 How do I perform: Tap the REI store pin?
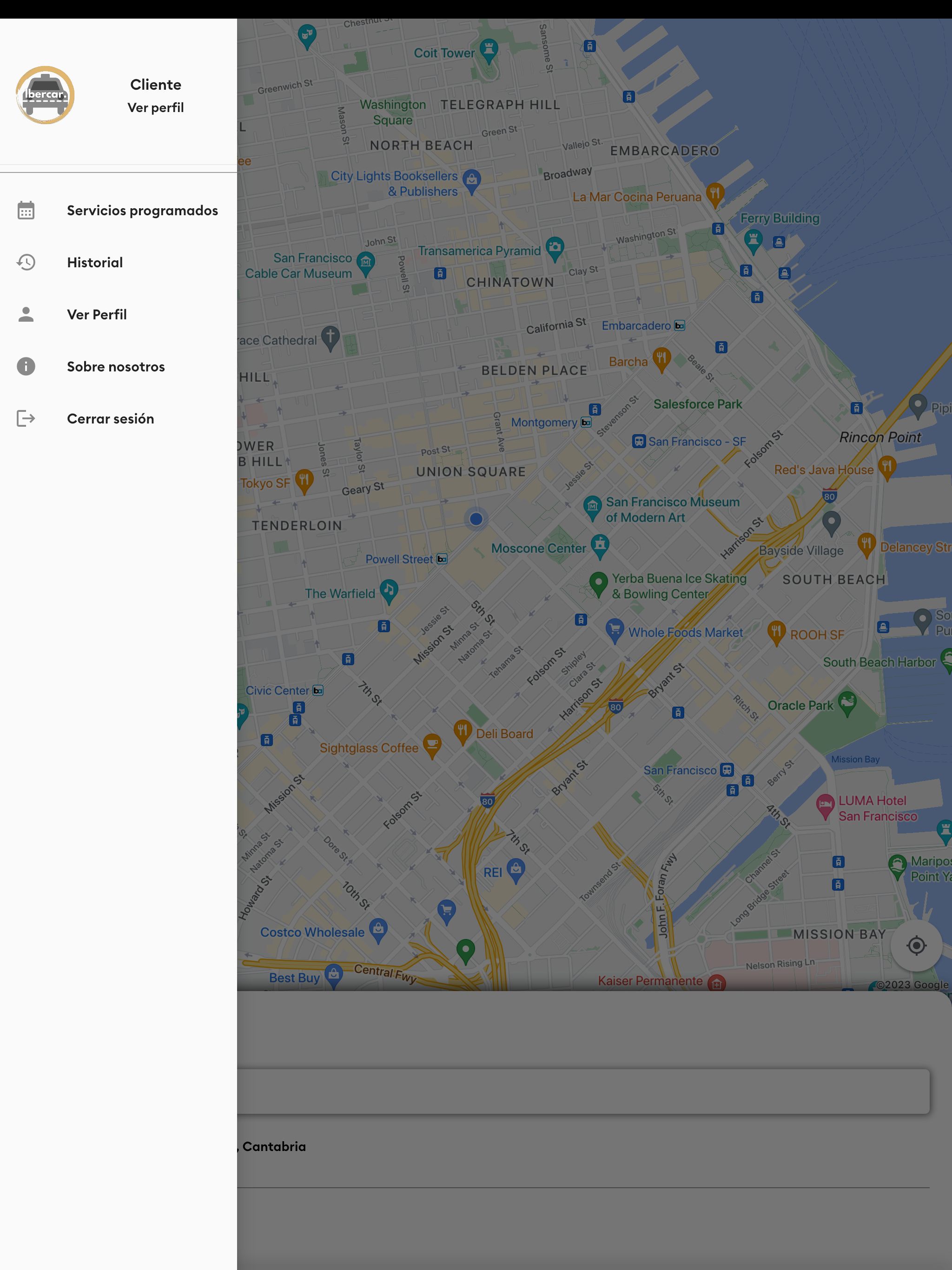(516, 870)
